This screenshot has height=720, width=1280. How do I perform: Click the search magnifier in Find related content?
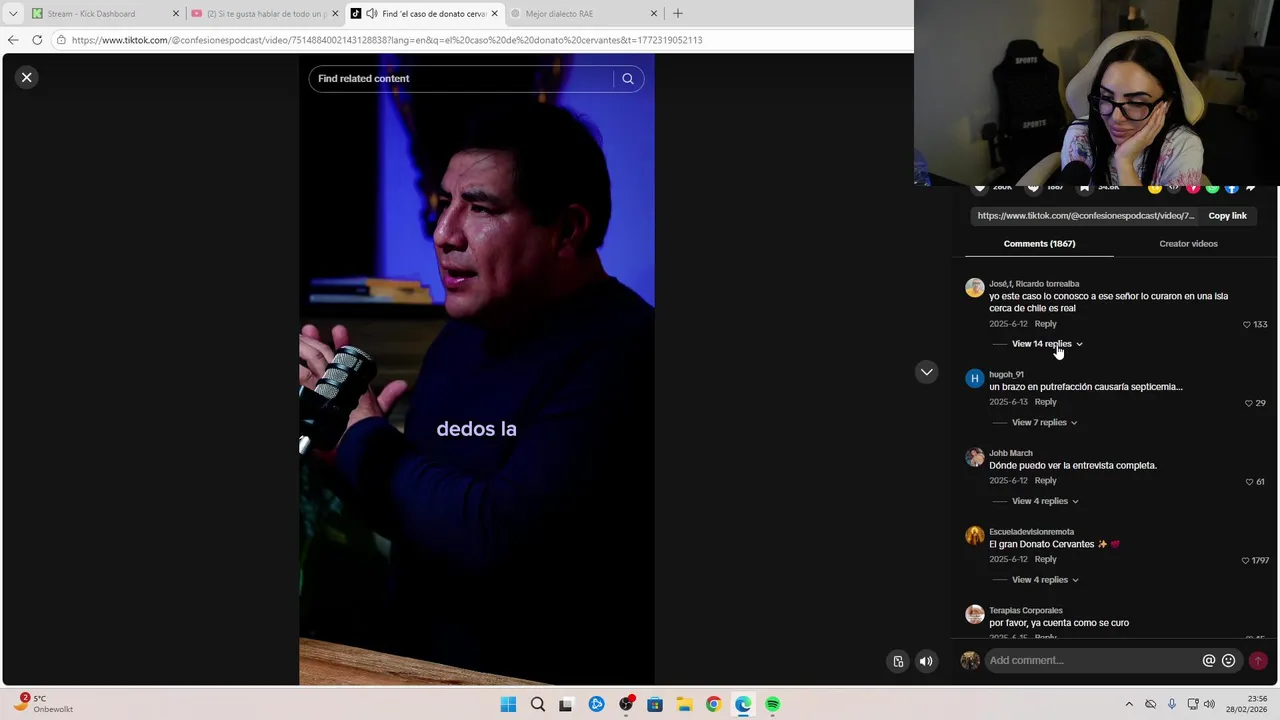click(628, 79)
